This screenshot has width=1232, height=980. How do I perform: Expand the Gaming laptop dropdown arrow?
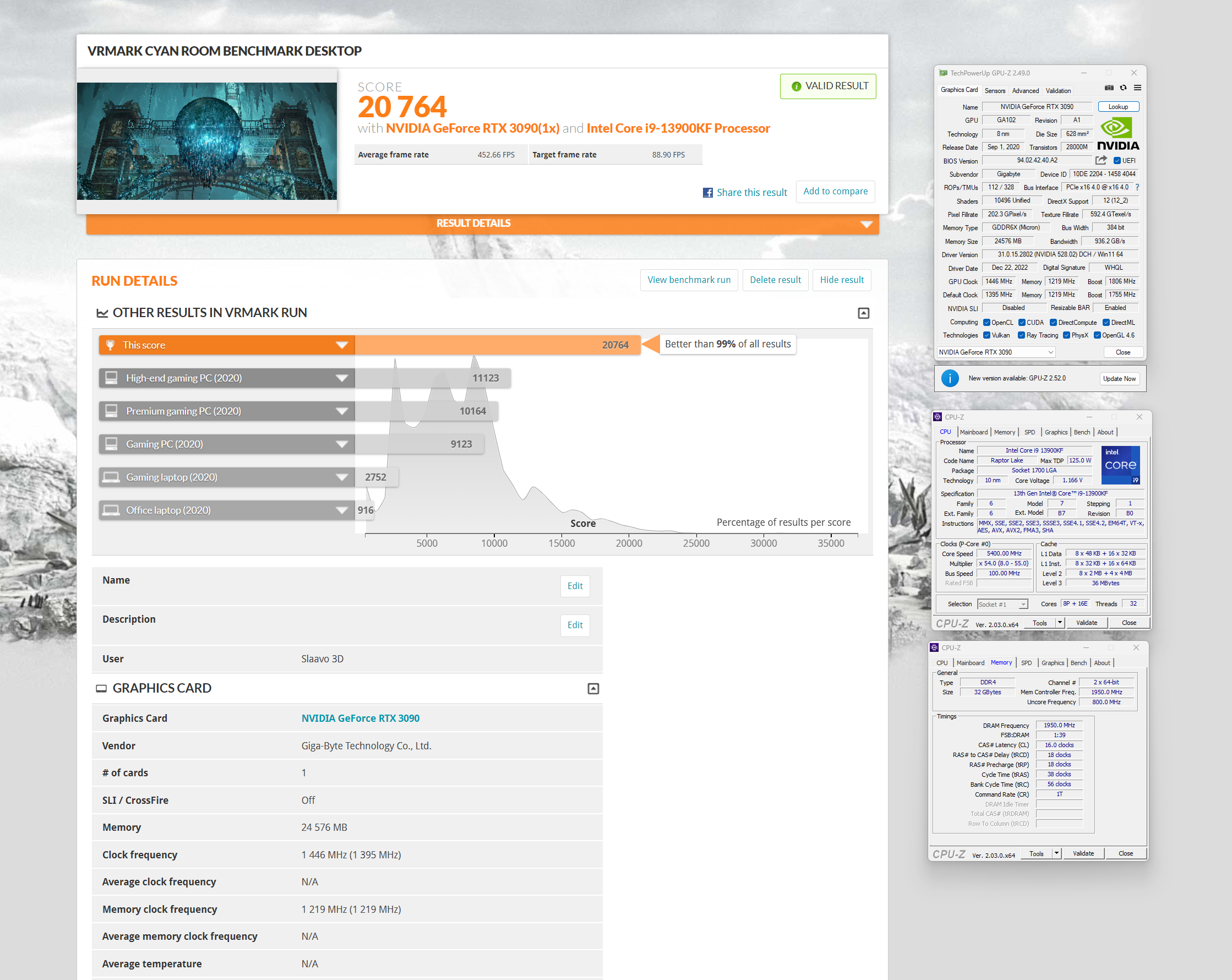(342, 478)
